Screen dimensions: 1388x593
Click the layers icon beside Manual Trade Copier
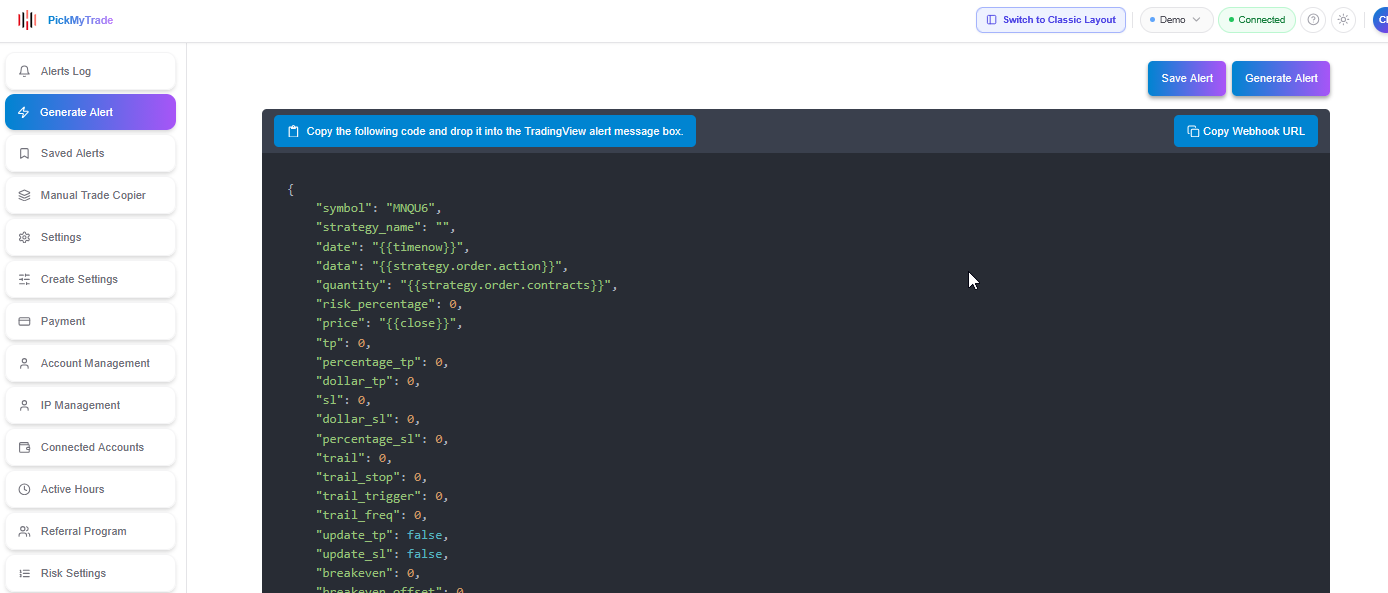tap(24, 195)
